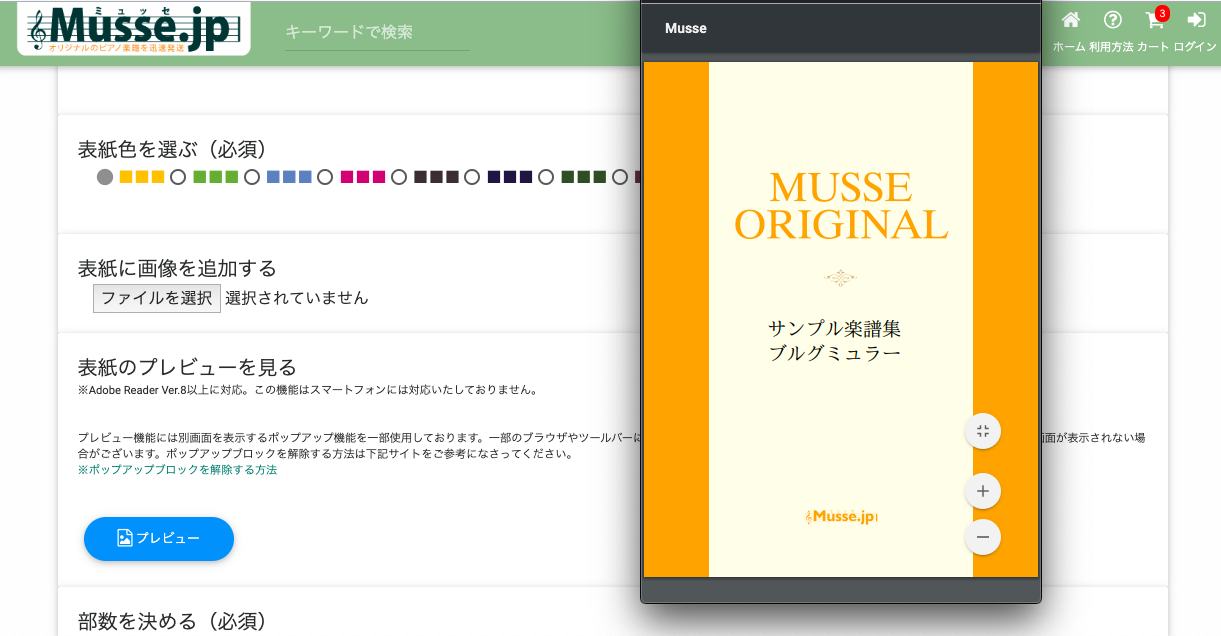The height and width of the screenshot is (636, 1221).
Task: Click the pink color swatches
Action: tap(362, 177)
